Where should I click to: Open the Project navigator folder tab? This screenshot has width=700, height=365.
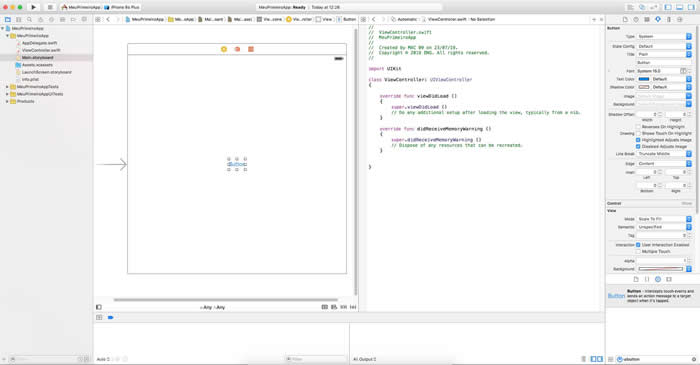pos(8,20)
